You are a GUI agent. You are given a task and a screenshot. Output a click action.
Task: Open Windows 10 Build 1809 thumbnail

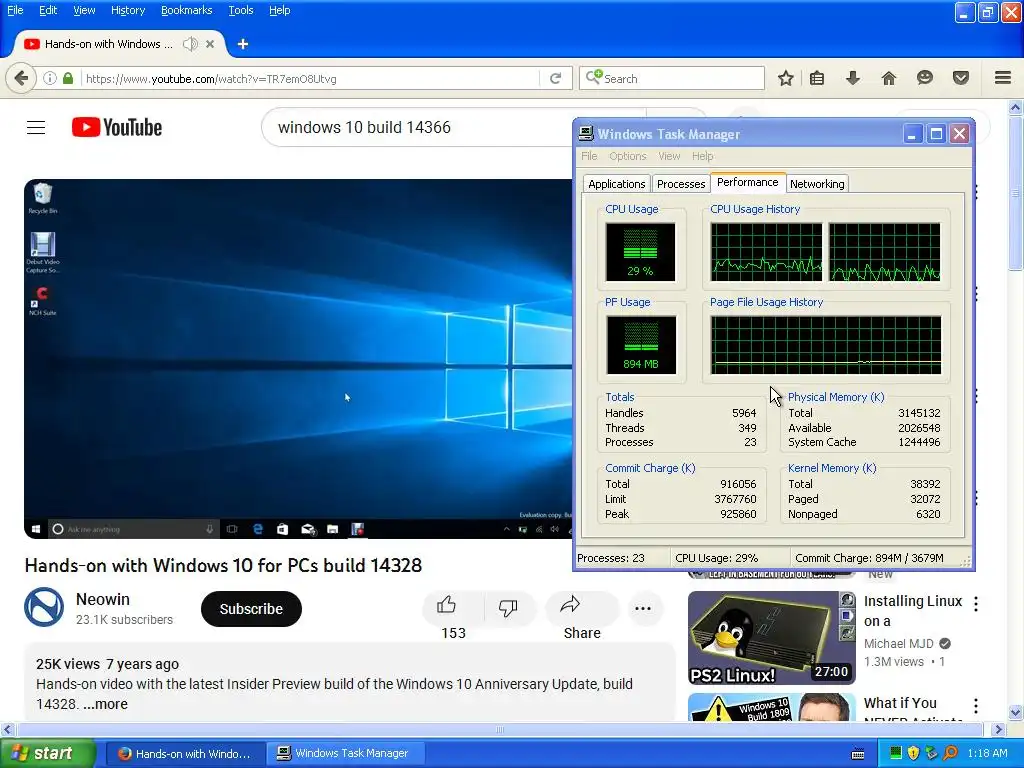[772, 707]
